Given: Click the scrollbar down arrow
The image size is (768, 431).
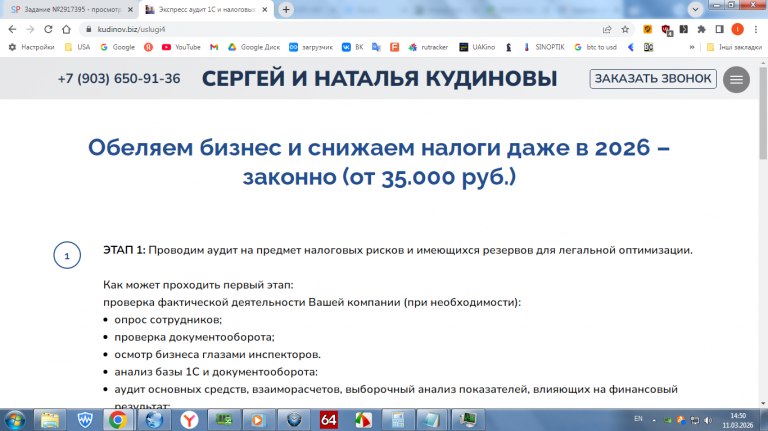Looking at the screenshot, I should [763, 404].
